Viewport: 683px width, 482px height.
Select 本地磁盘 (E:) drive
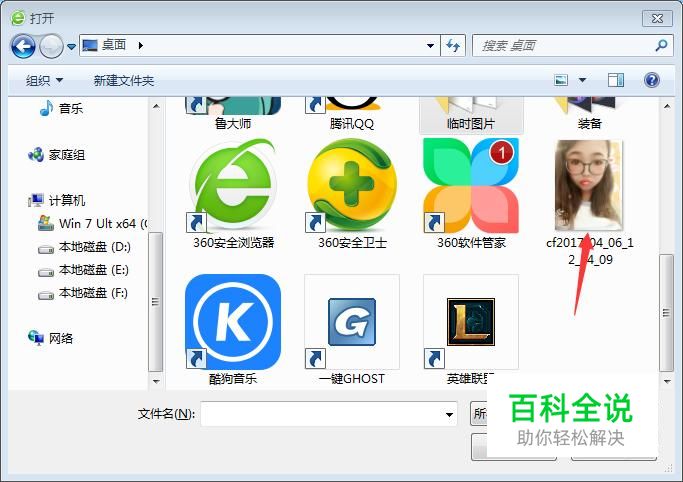click(83, 270)
